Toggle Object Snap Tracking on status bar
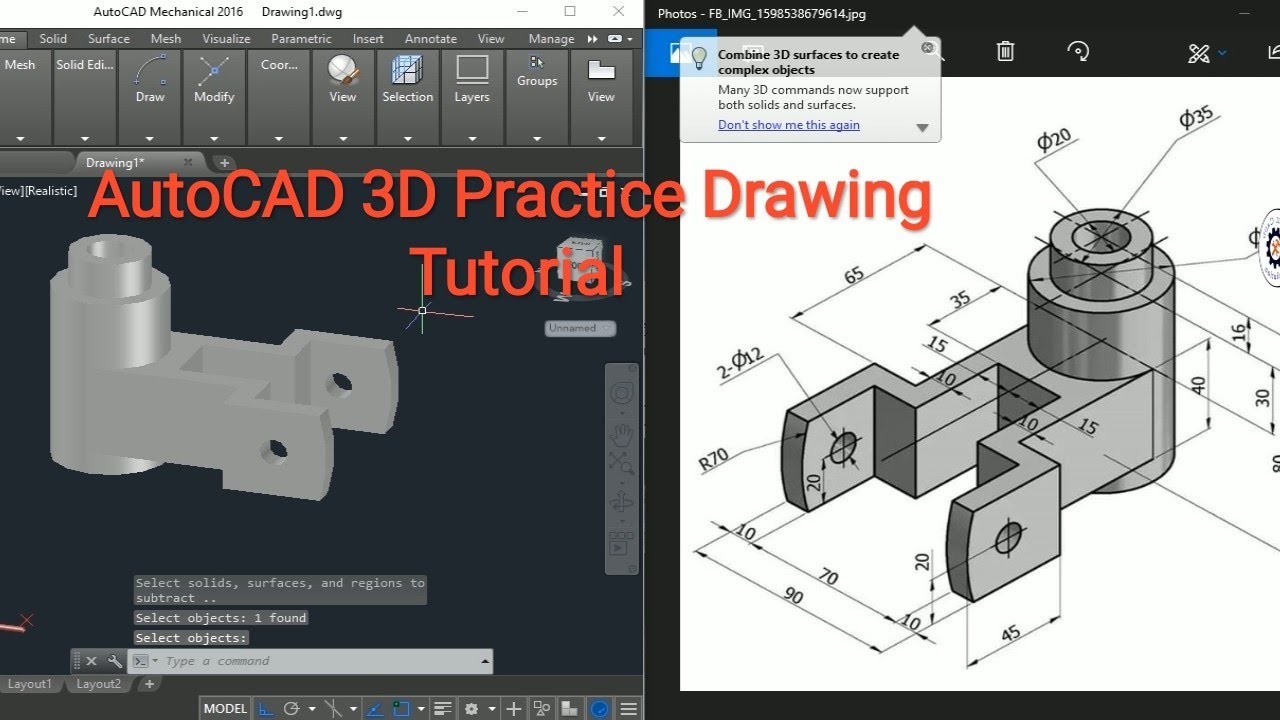1280x720 pixels. [376, 709]
